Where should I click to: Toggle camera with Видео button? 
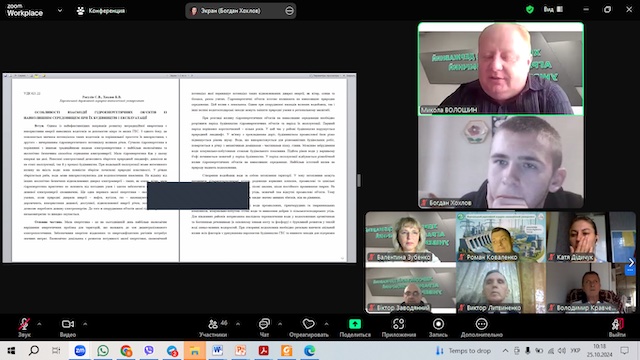point(68,327)
